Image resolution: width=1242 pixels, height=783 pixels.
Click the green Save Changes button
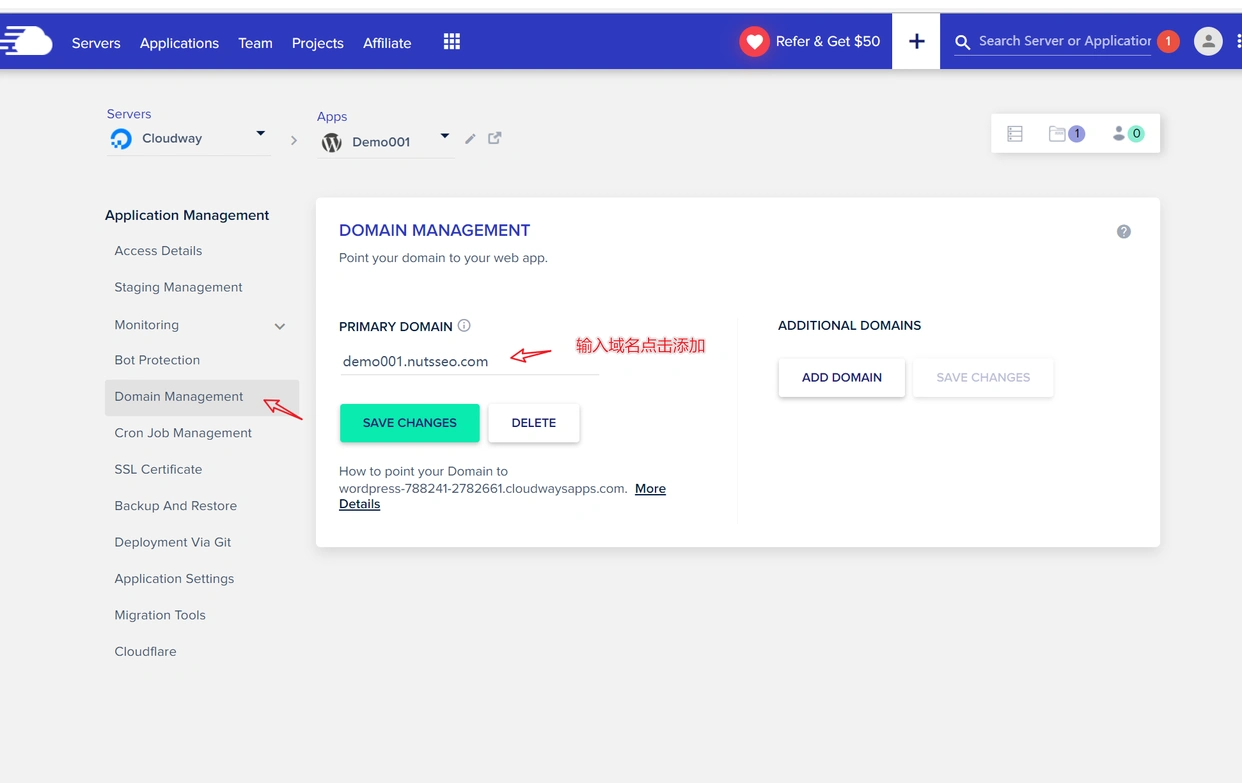409,423
